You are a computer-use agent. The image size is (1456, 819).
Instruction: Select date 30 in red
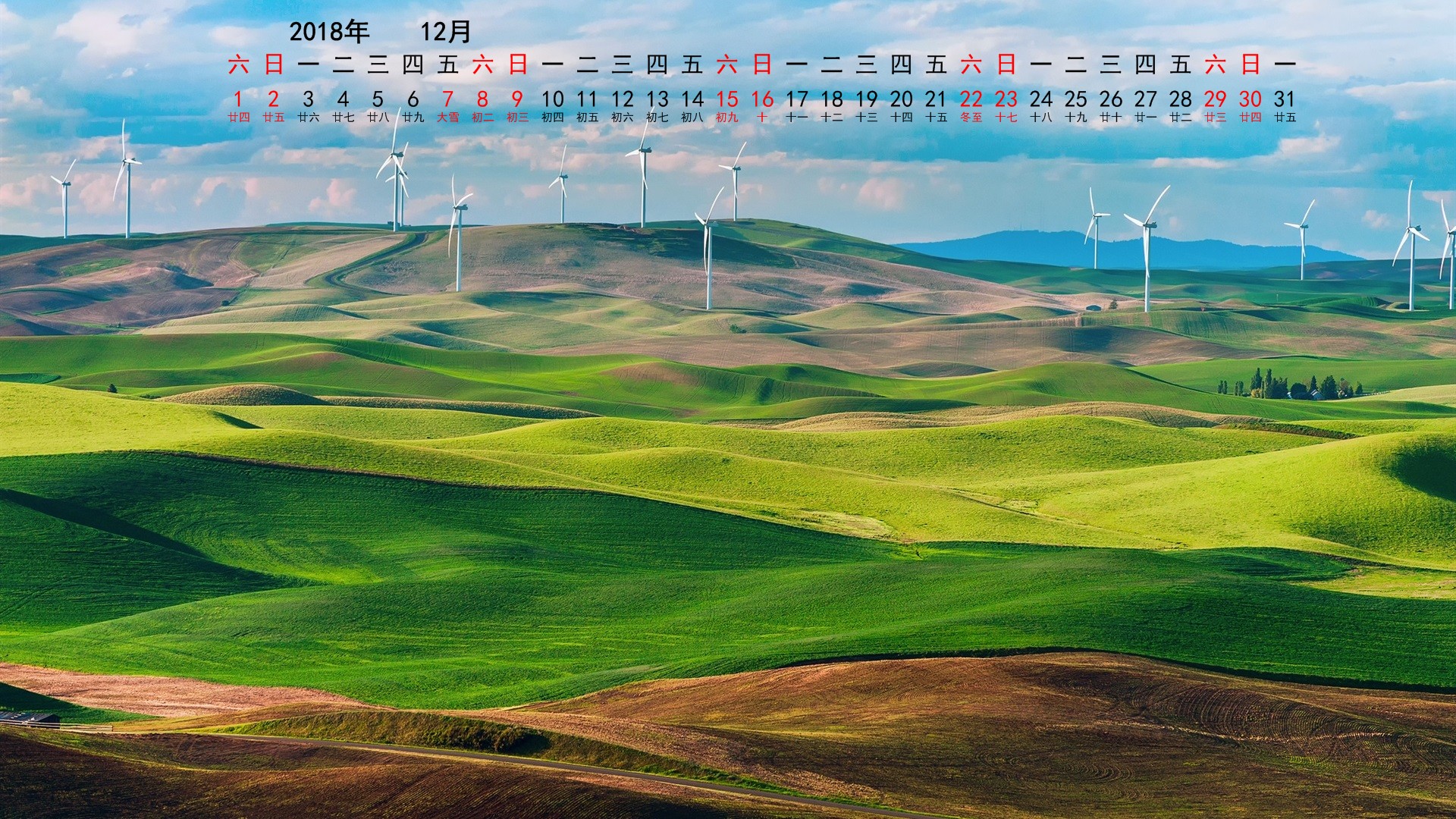pos(1250,99)
